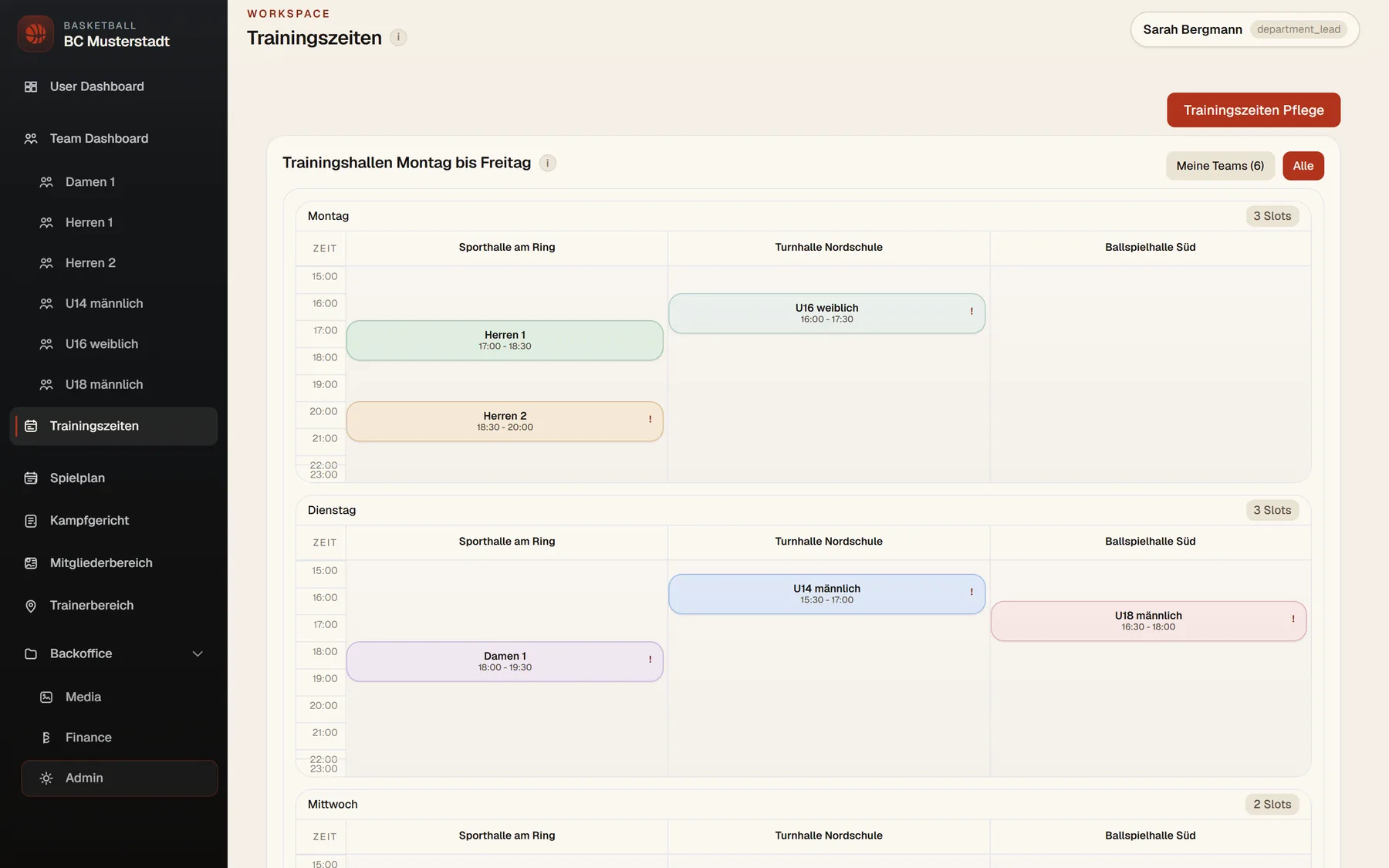This screenshot has height=868, width=1389.
Task: Open Sarah Bergmann user profile pill
Action: click(x=1245, y=29)
